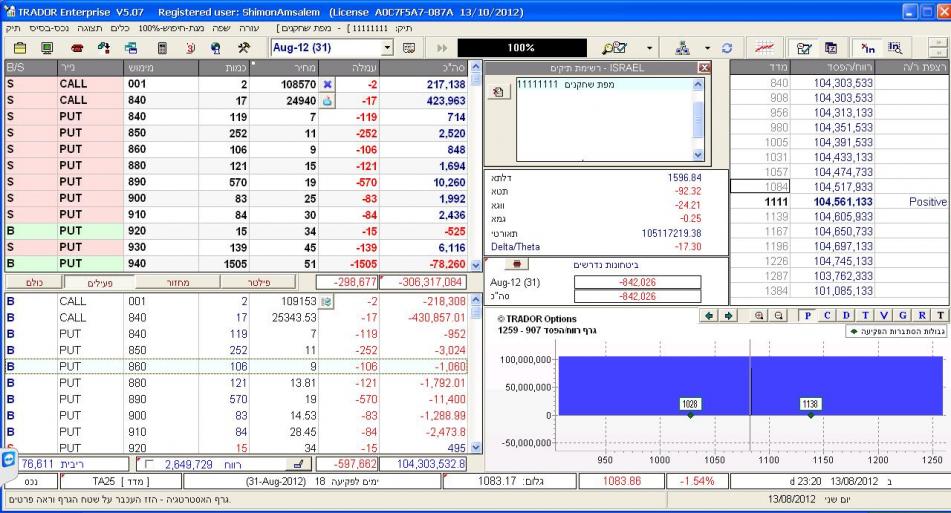Click the globe icon in the toolbar
951x513 pixels.
coord(215,47)
